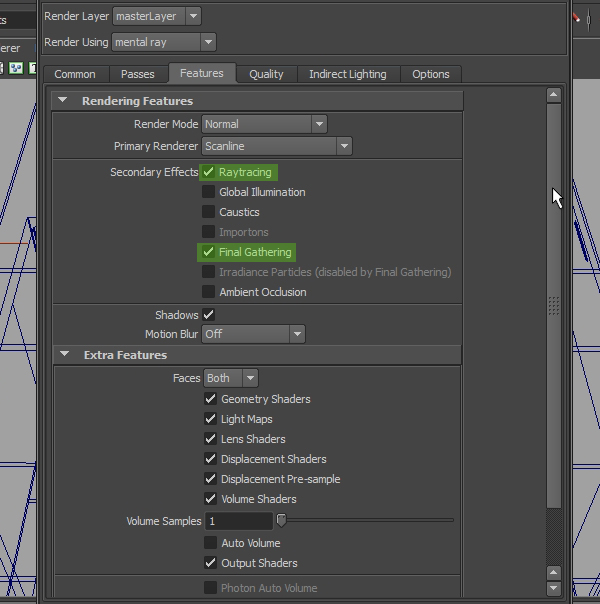600x604 pixels.
Task: Disable Light Maps
Action: point(210,419)
